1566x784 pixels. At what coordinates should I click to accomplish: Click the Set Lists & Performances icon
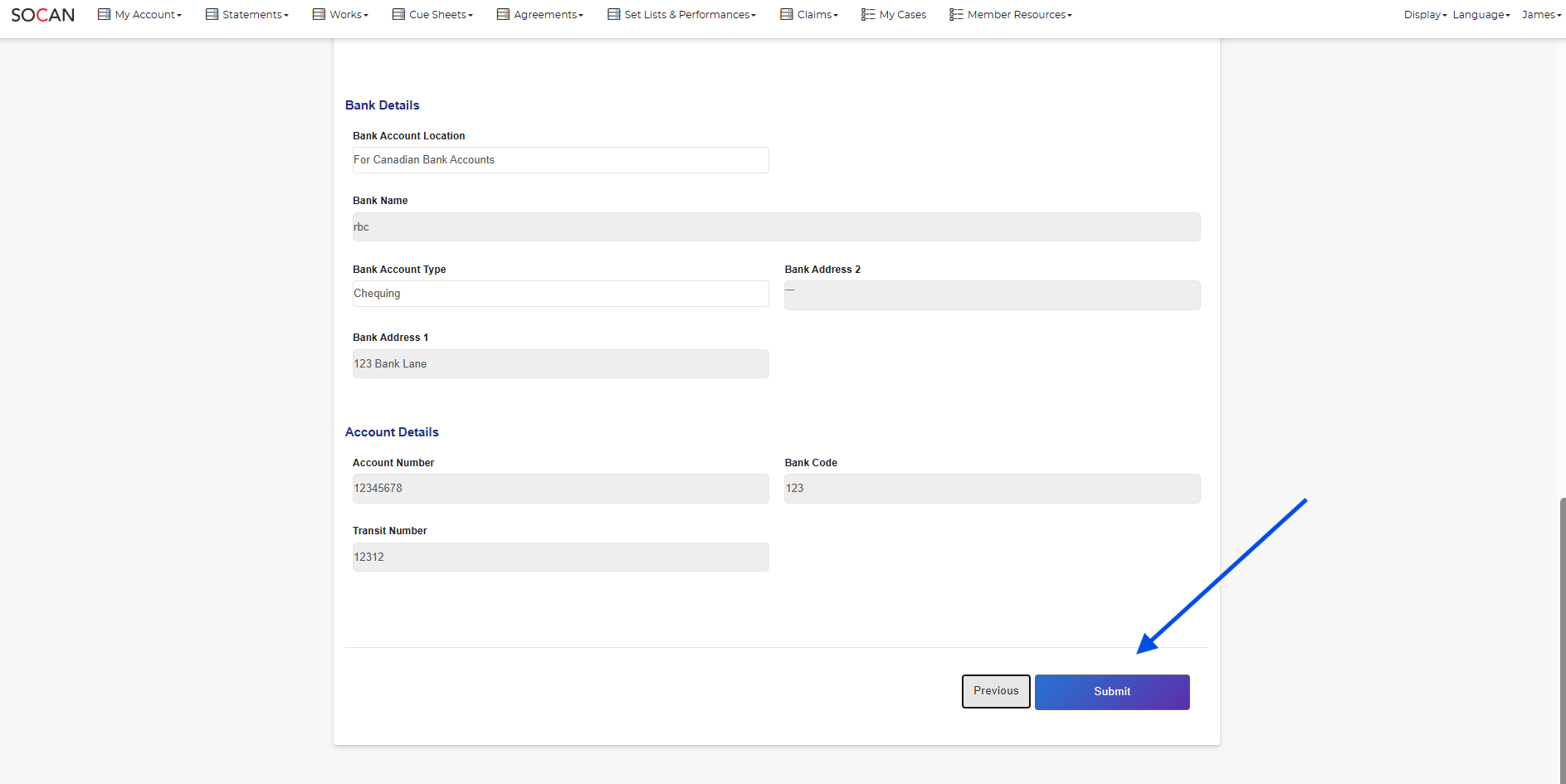tap(613, 15)
